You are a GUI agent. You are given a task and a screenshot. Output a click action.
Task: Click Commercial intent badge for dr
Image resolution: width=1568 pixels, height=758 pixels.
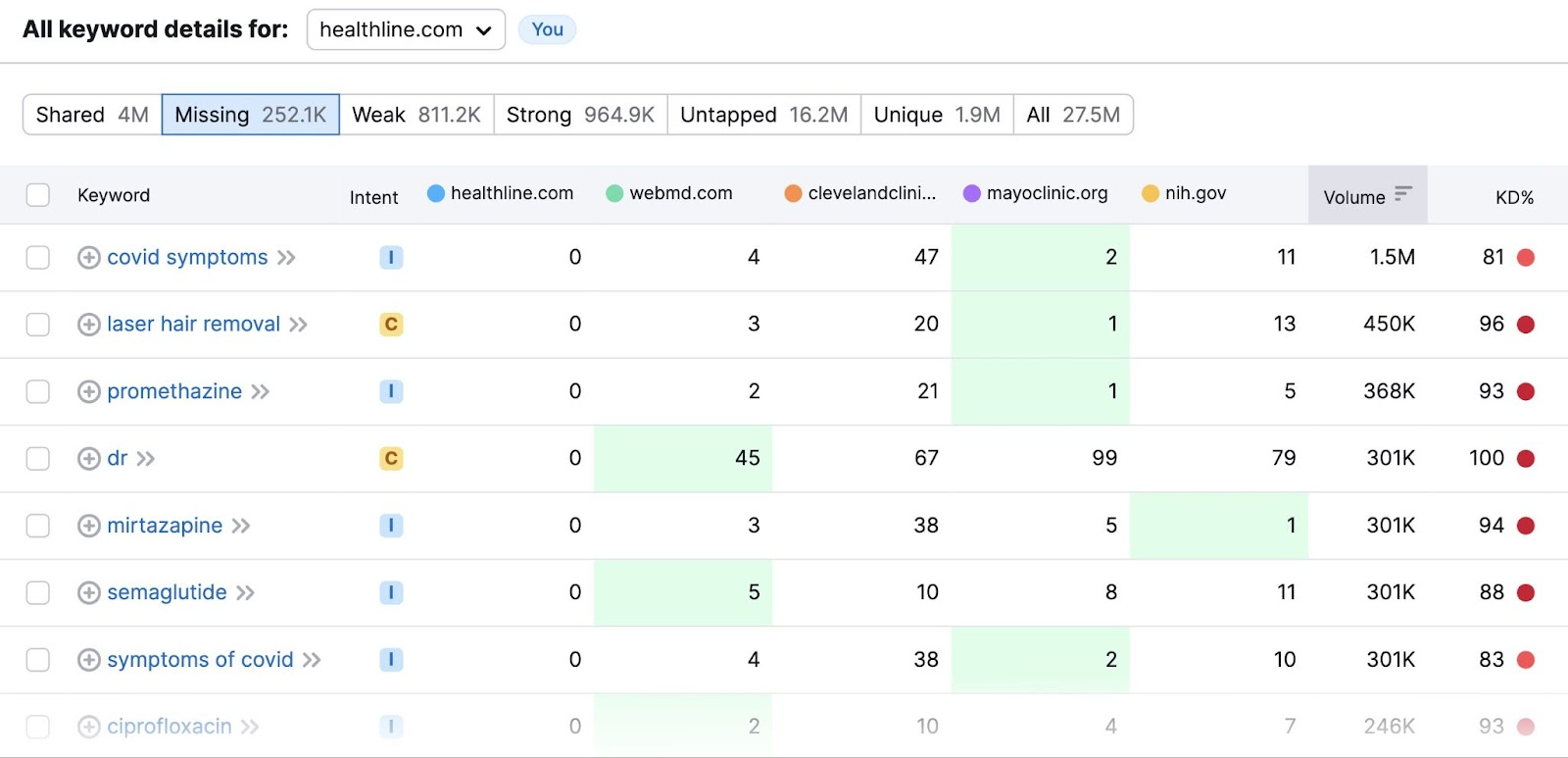pyautogui.click(x=391, y=458)
